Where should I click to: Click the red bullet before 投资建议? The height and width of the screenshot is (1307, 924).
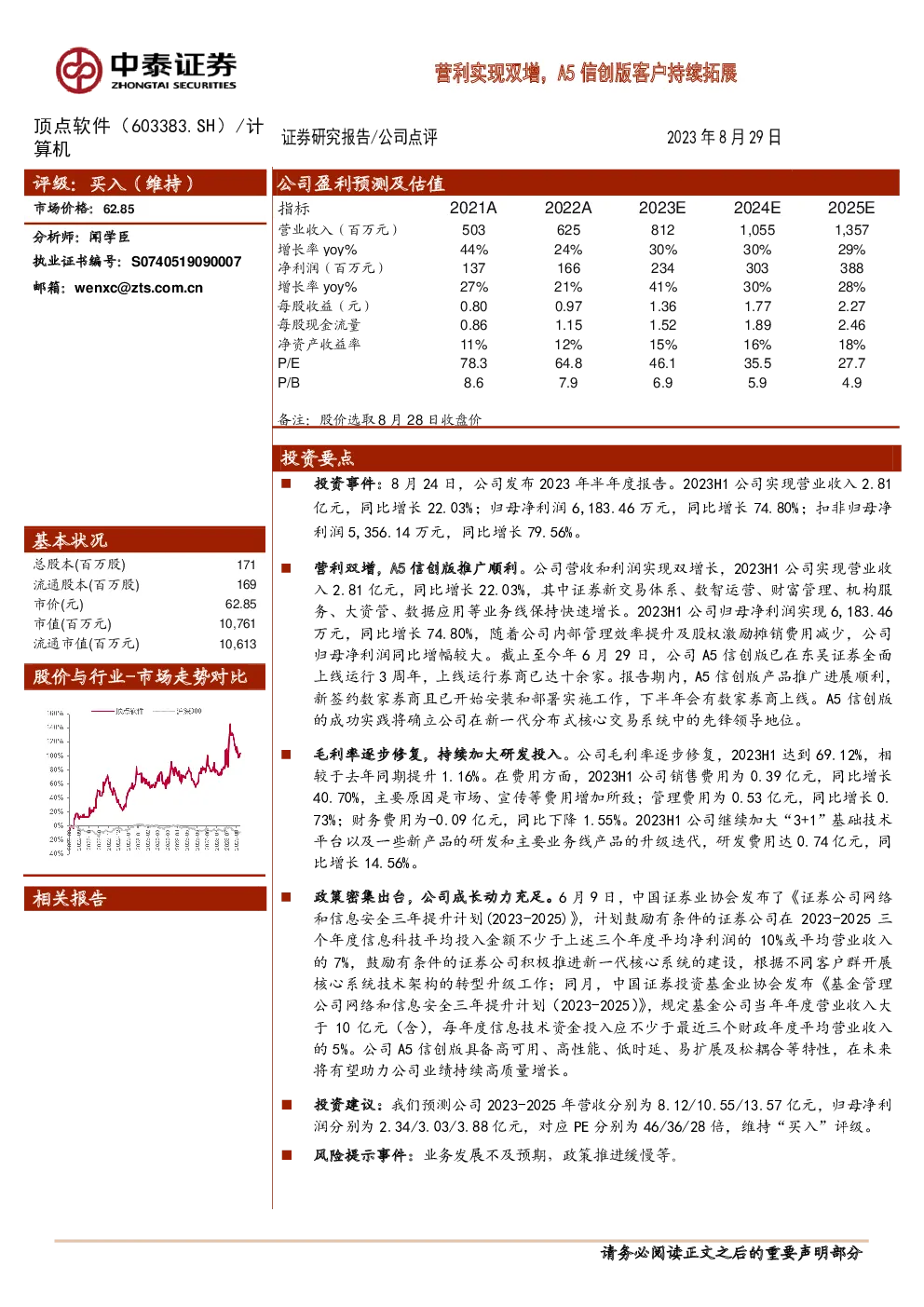coord(287,1104)
